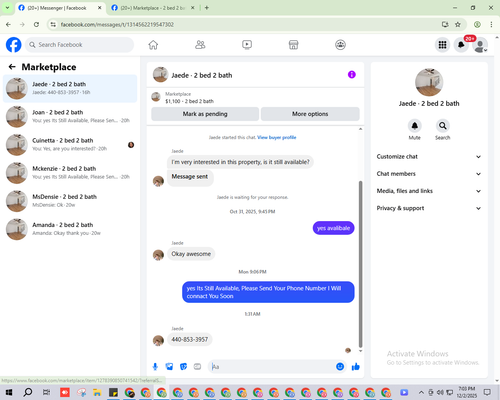The image size is (500, 400).
Task: Open the Friends icon in top navigation
Action: coord(200,45)
